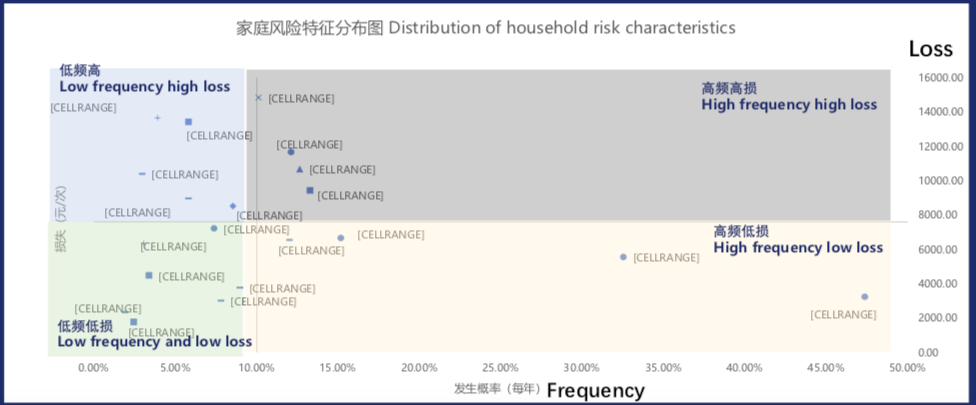
Task: Click the square marker near 13500 loss
Action: click(189, 122)
